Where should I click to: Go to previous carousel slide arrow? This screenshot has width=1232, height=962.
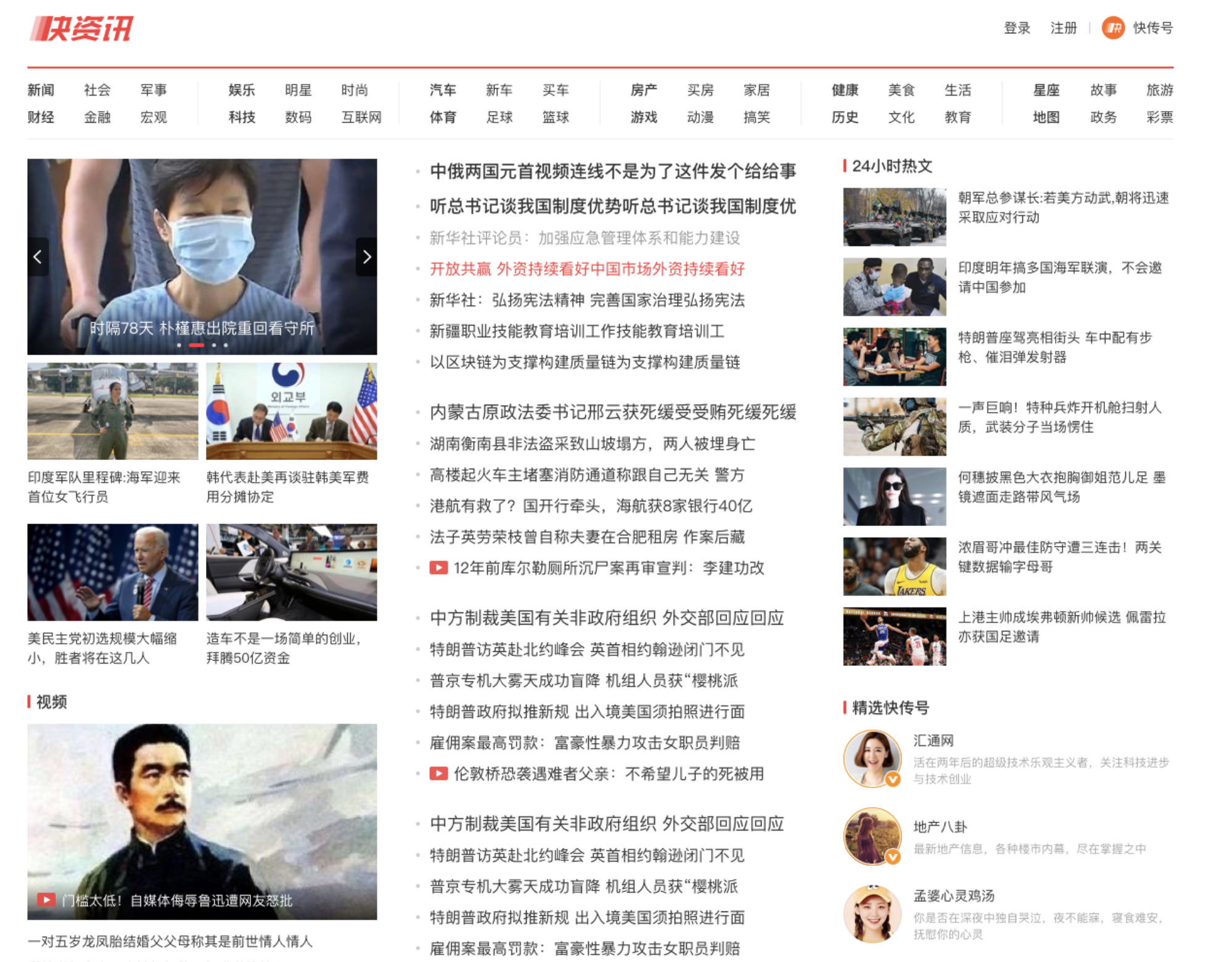point(38,257)
